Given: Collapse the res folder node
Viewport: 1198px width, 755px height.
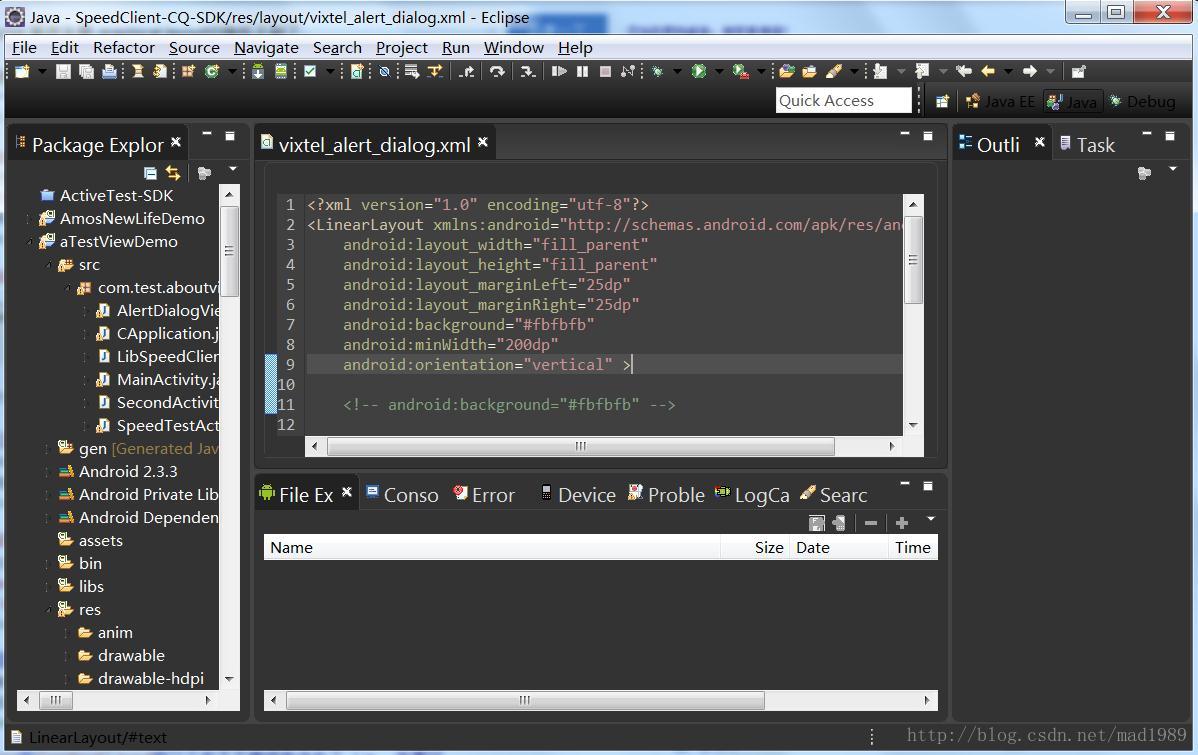Looking at the screenshot, I should [x=49, y=610].
